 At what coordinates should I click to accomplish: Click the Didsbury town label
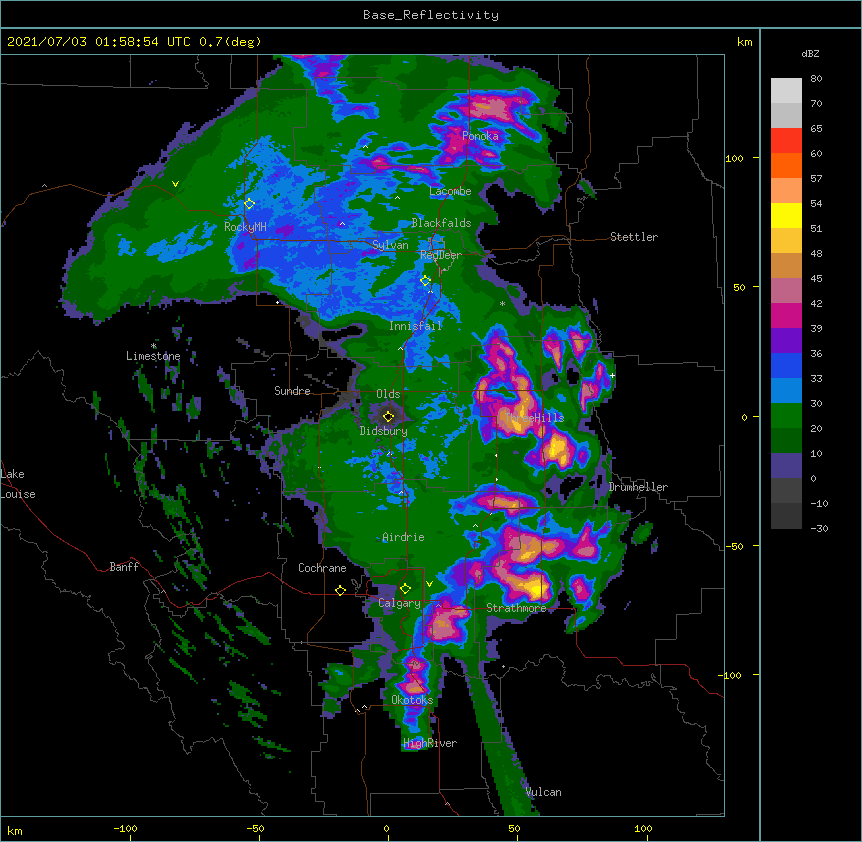tap(383, 431)
